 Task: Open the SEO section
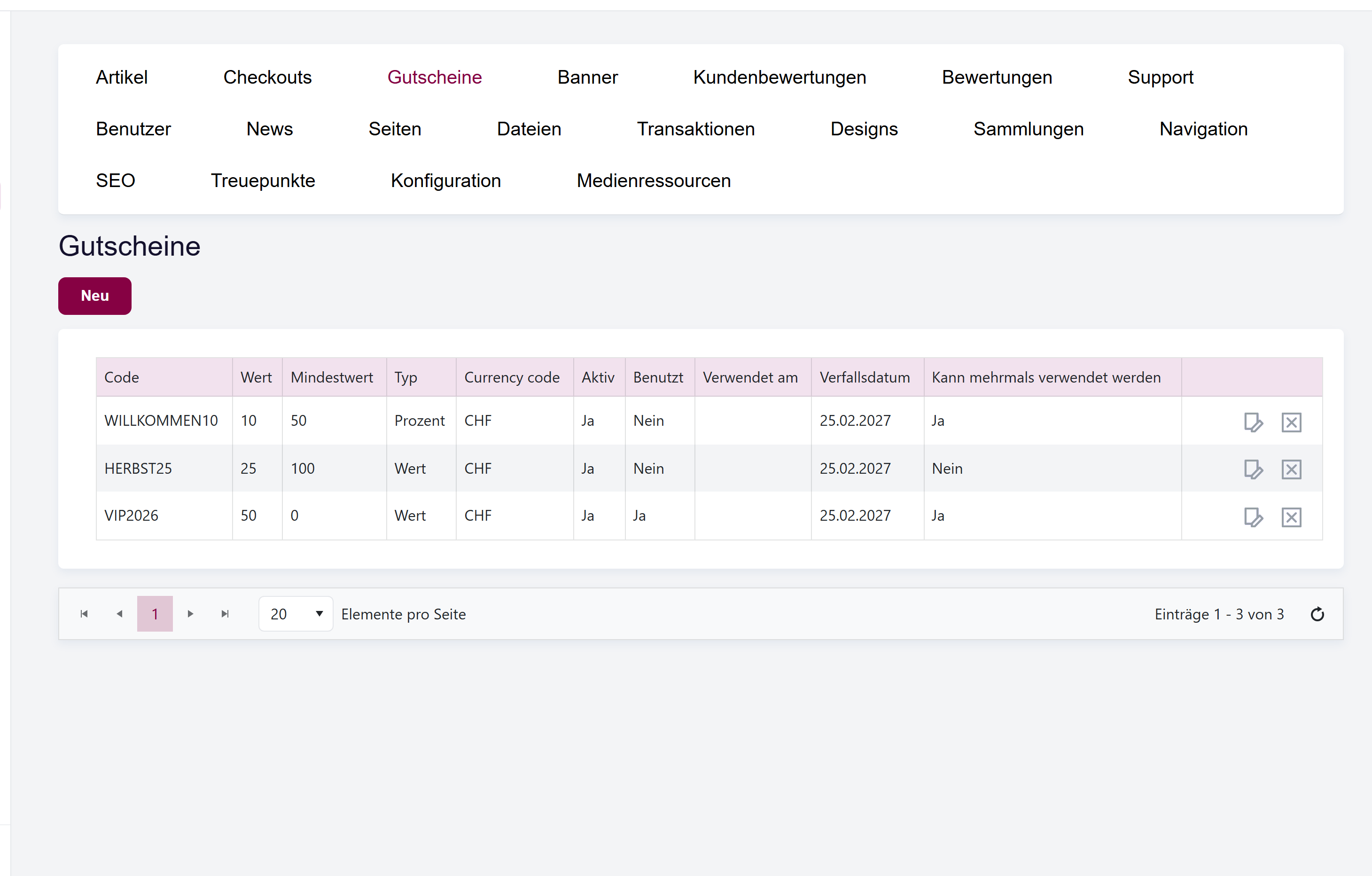click(x=115, y=180)
